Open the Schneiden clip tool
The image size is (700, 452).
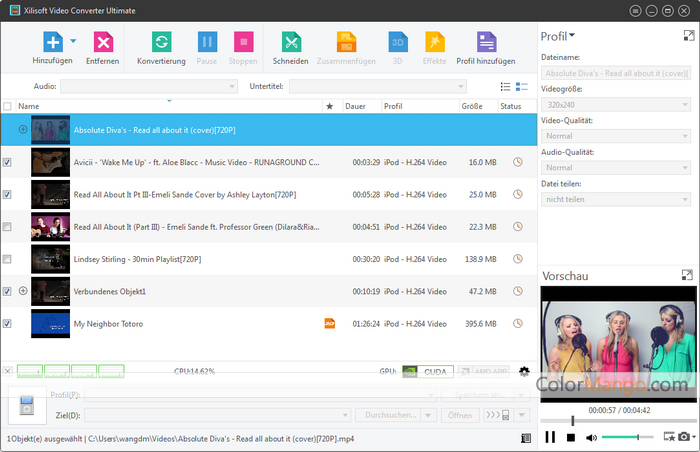291,42
